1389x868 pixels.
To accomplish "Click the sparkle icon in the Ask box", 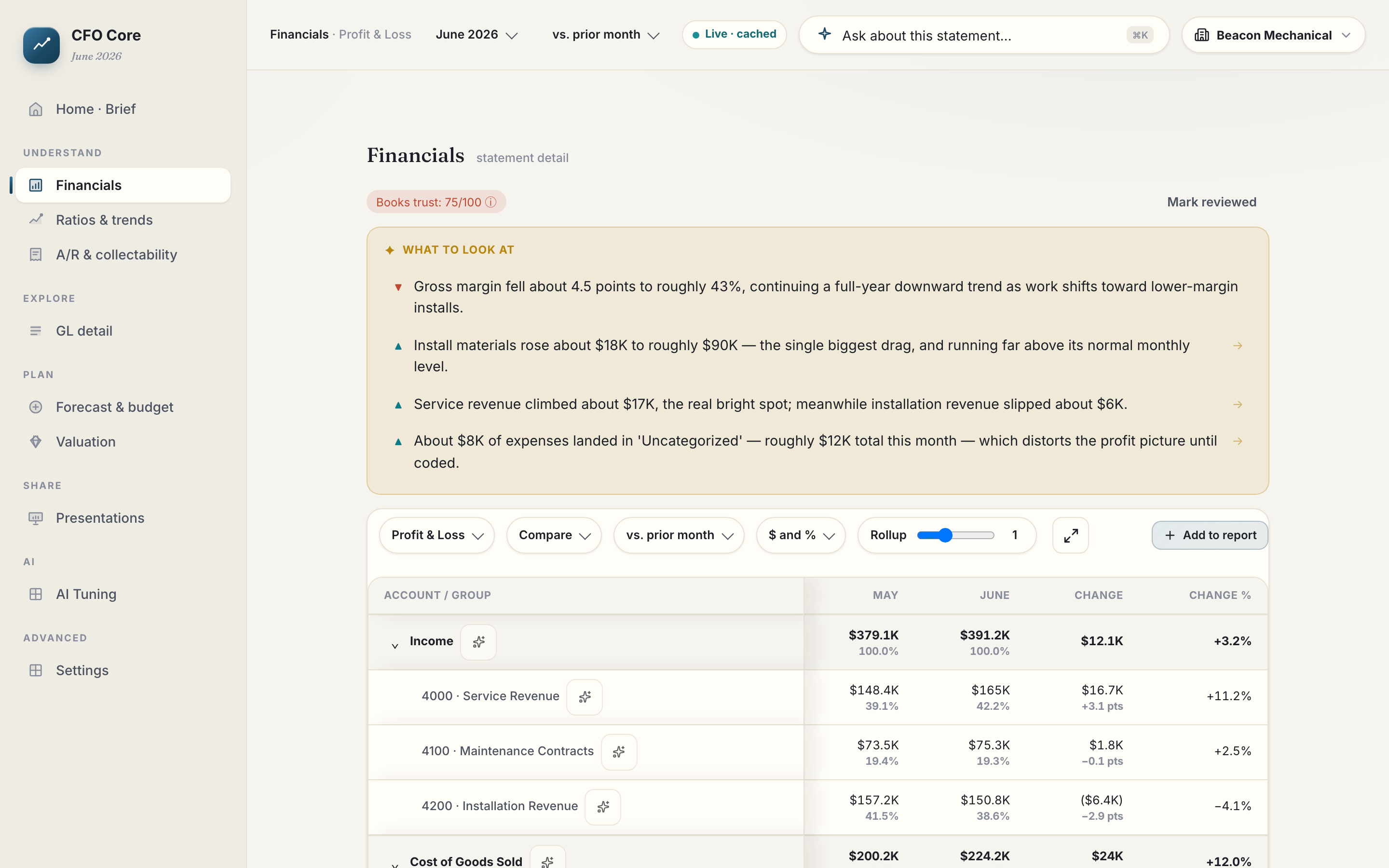I will [x=825, y=34].
